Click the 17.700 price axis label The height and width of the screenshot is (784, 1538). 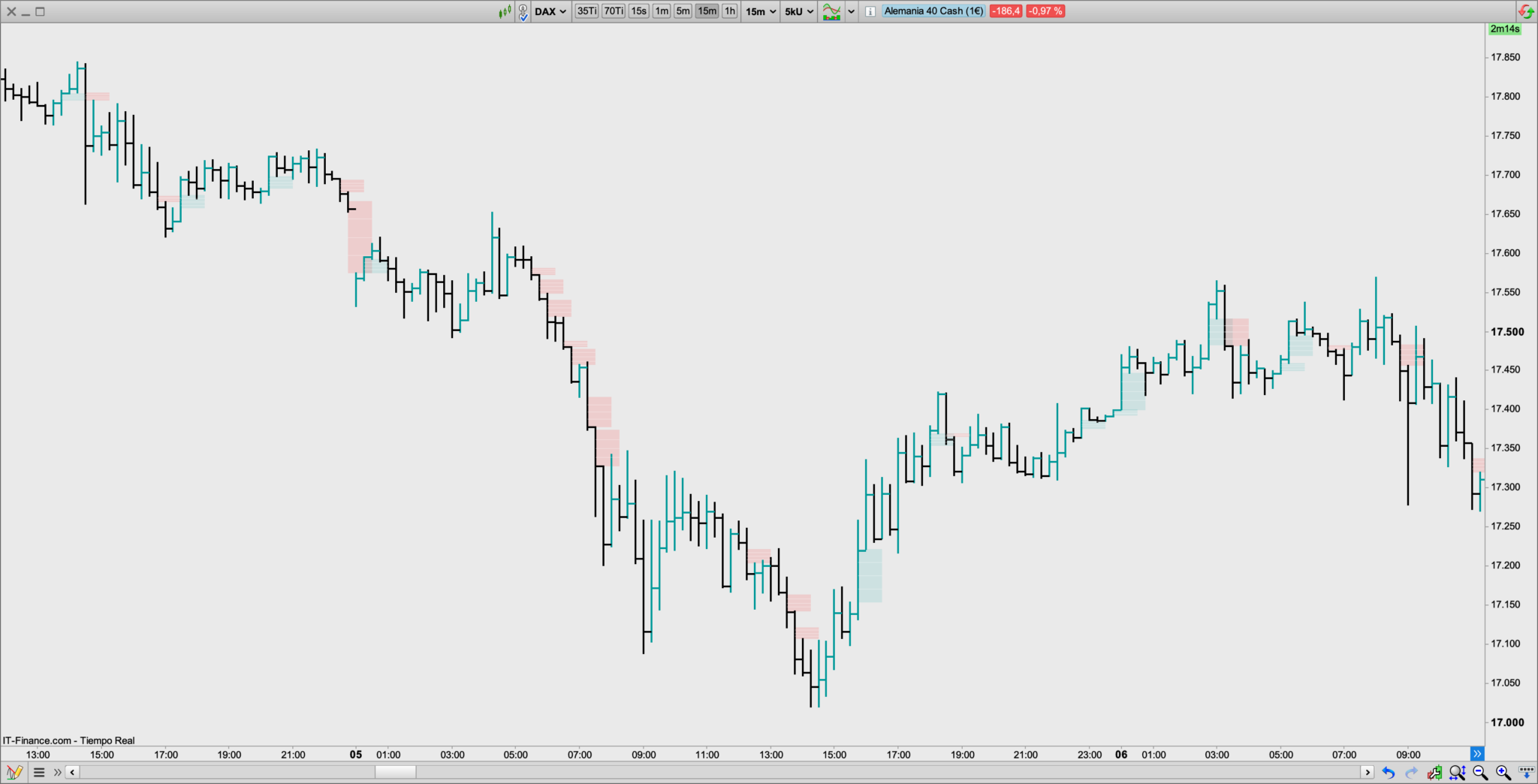[1506, 174]
